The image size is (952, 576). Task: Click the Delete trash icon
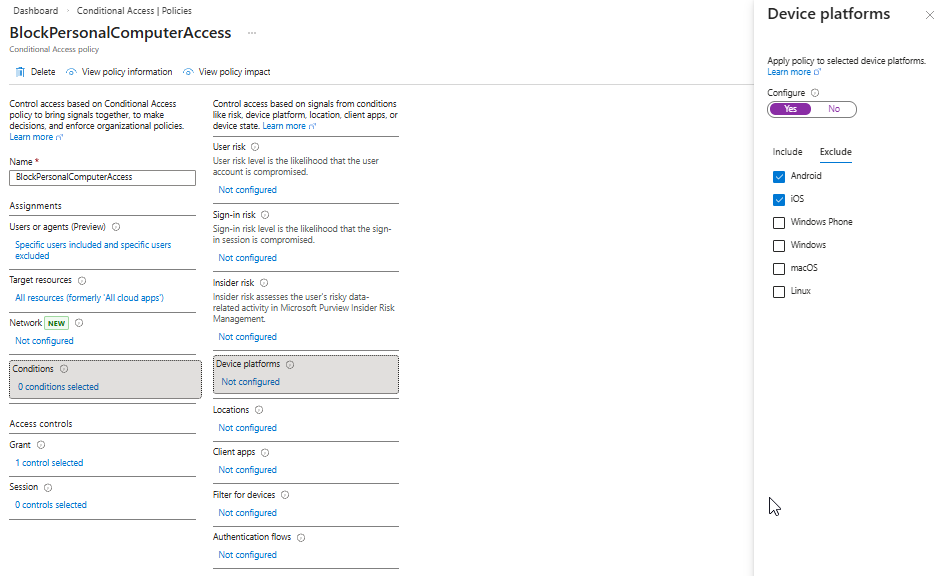click(20, 72)
